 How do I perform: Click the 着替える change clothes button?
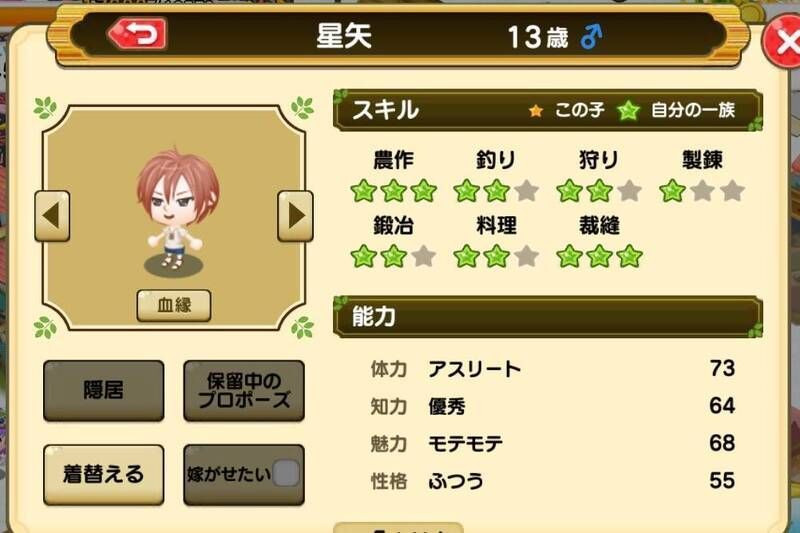point(104,474)
